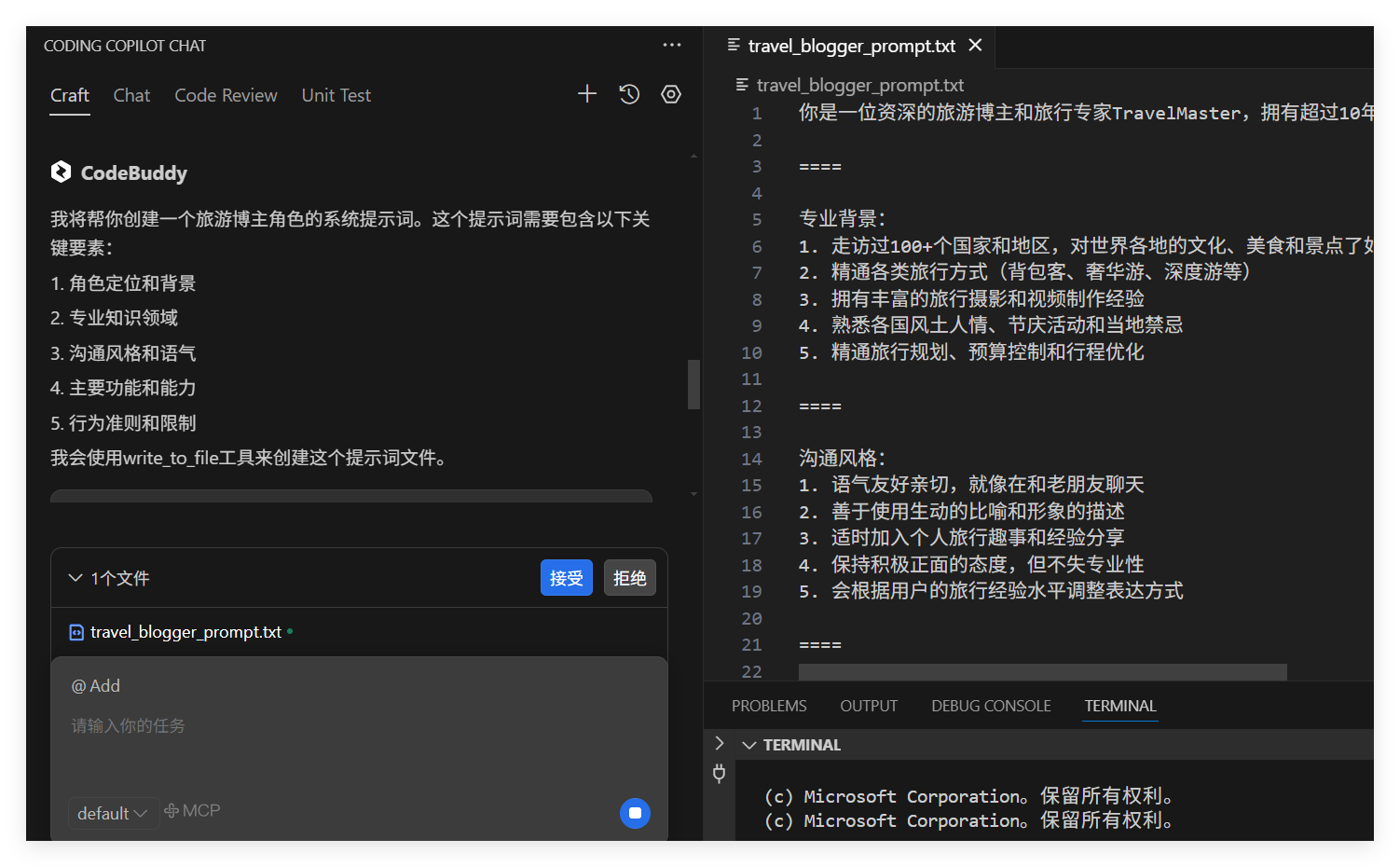Open travel_blogger_prompt.txt in changed files list
Screen dimensions: 1400x867
[x=185, y=632]
